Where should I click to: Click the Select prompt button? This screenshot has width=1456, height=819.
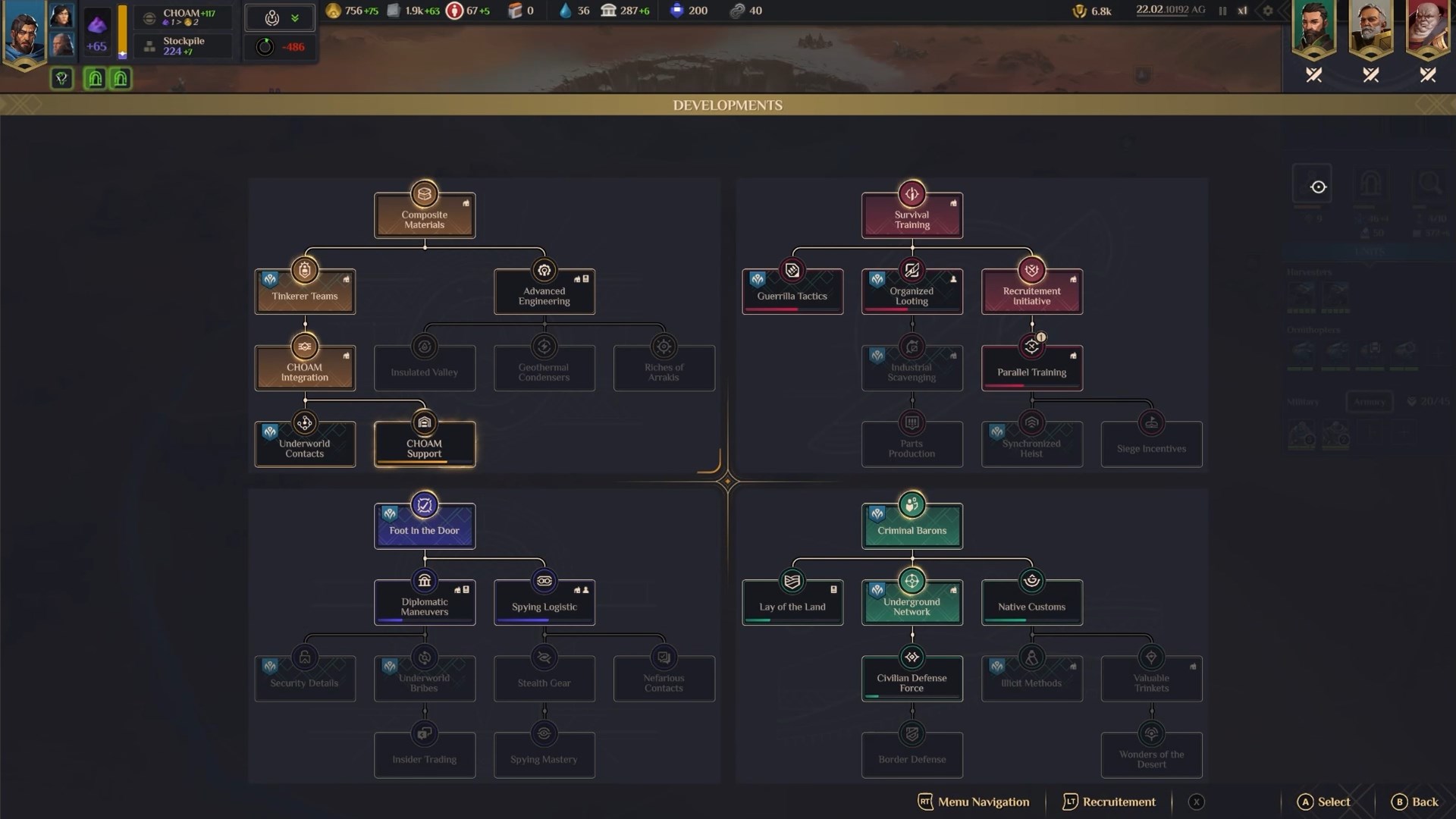coord(1324,802)
